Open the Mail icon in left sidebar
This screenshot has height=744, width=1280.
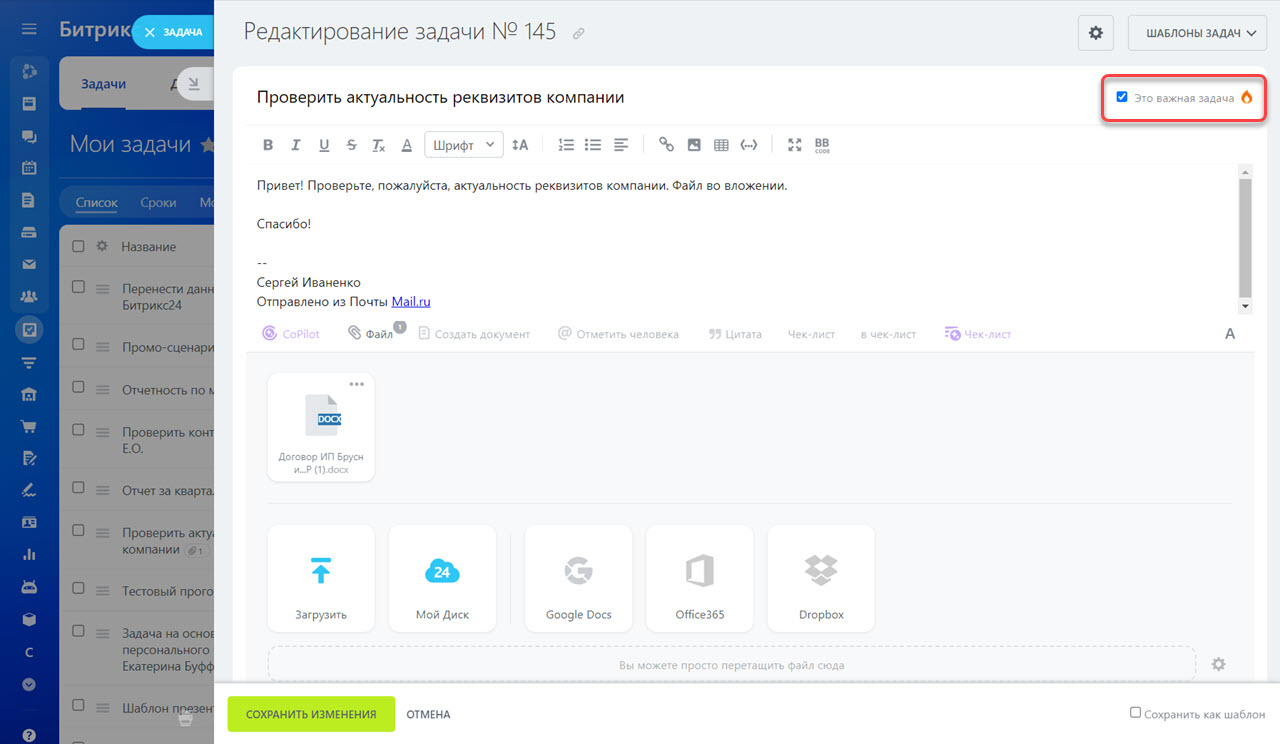click(x=29, y=264)
